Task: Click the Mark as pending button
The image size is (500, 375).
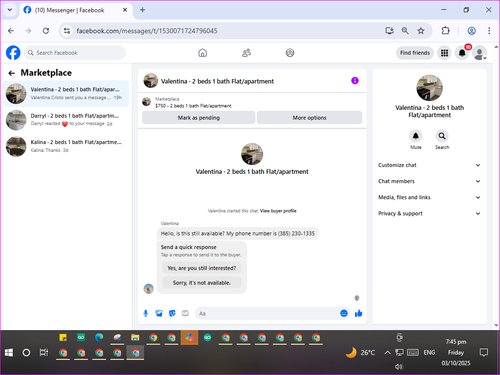Action: click(x=199, y=118)
